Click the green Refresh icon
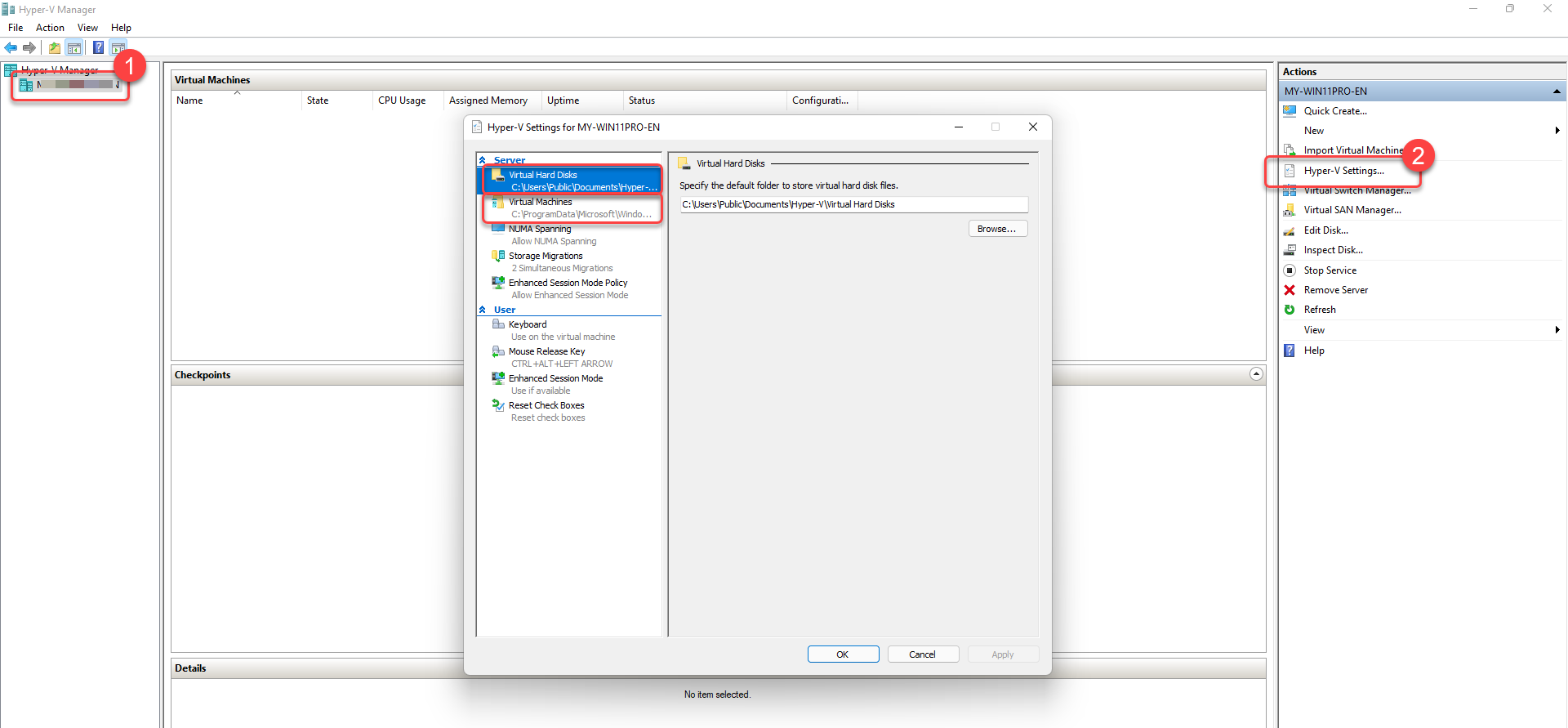The image size is (1568, 728). tap(1290, 310)
